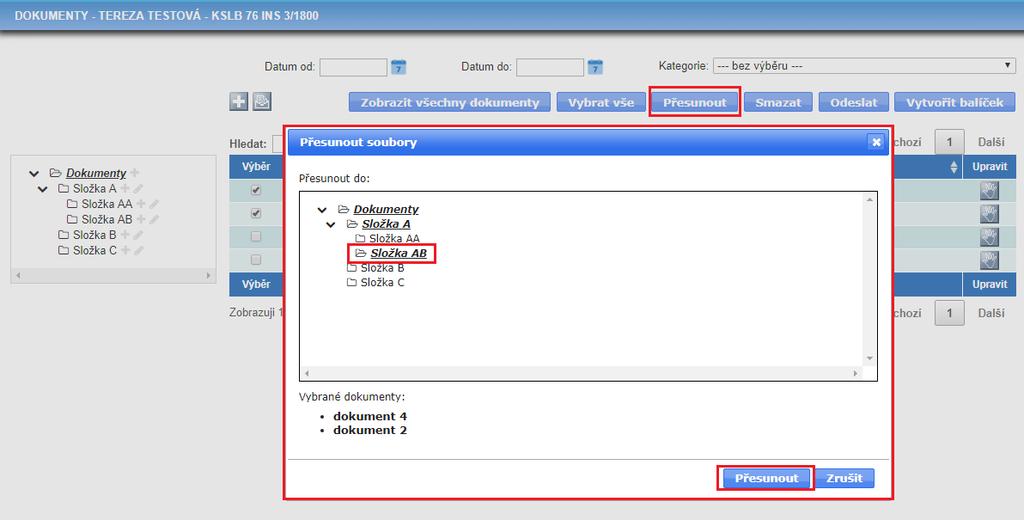Screen dimensions: 1024x520
Task: Select Složka A in the dialog tree
Action: coord(386,224)
